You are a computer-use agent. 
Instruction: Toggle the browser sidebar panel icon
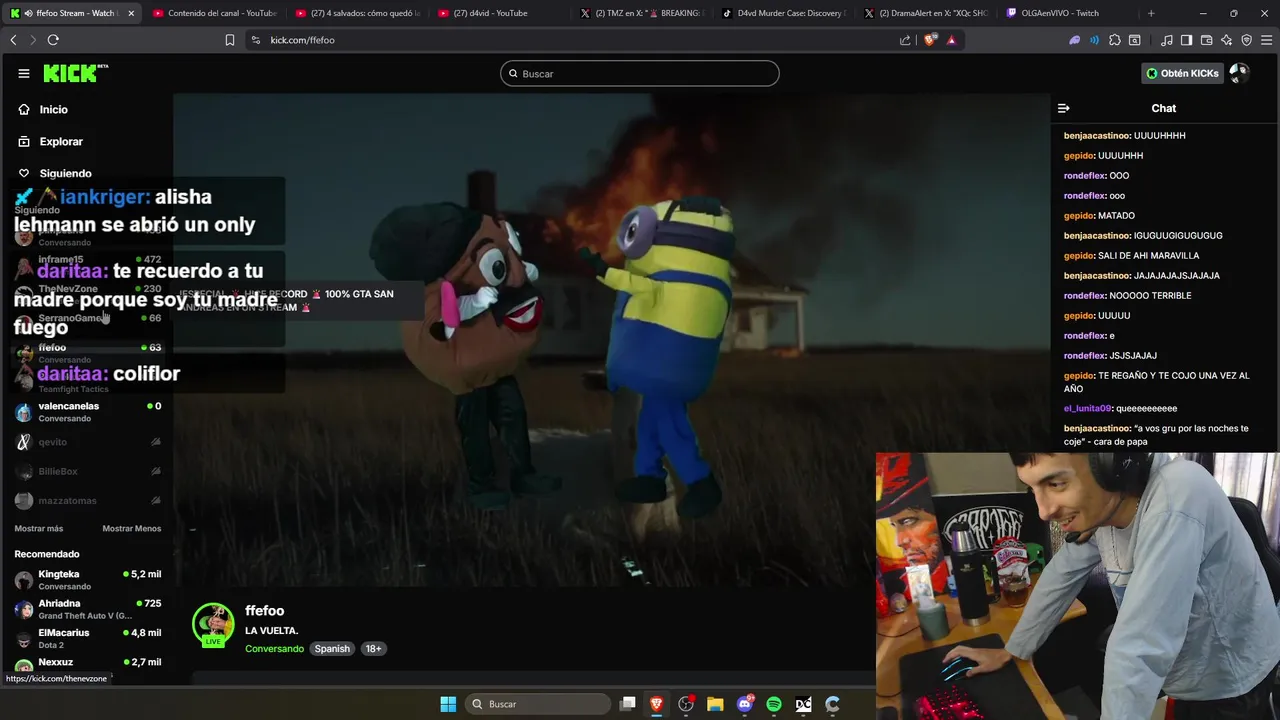1186,40
